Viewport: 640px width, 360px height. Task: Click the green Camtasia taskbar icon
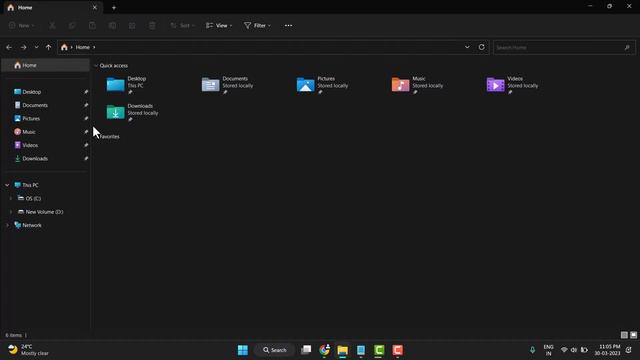[379, 350]
